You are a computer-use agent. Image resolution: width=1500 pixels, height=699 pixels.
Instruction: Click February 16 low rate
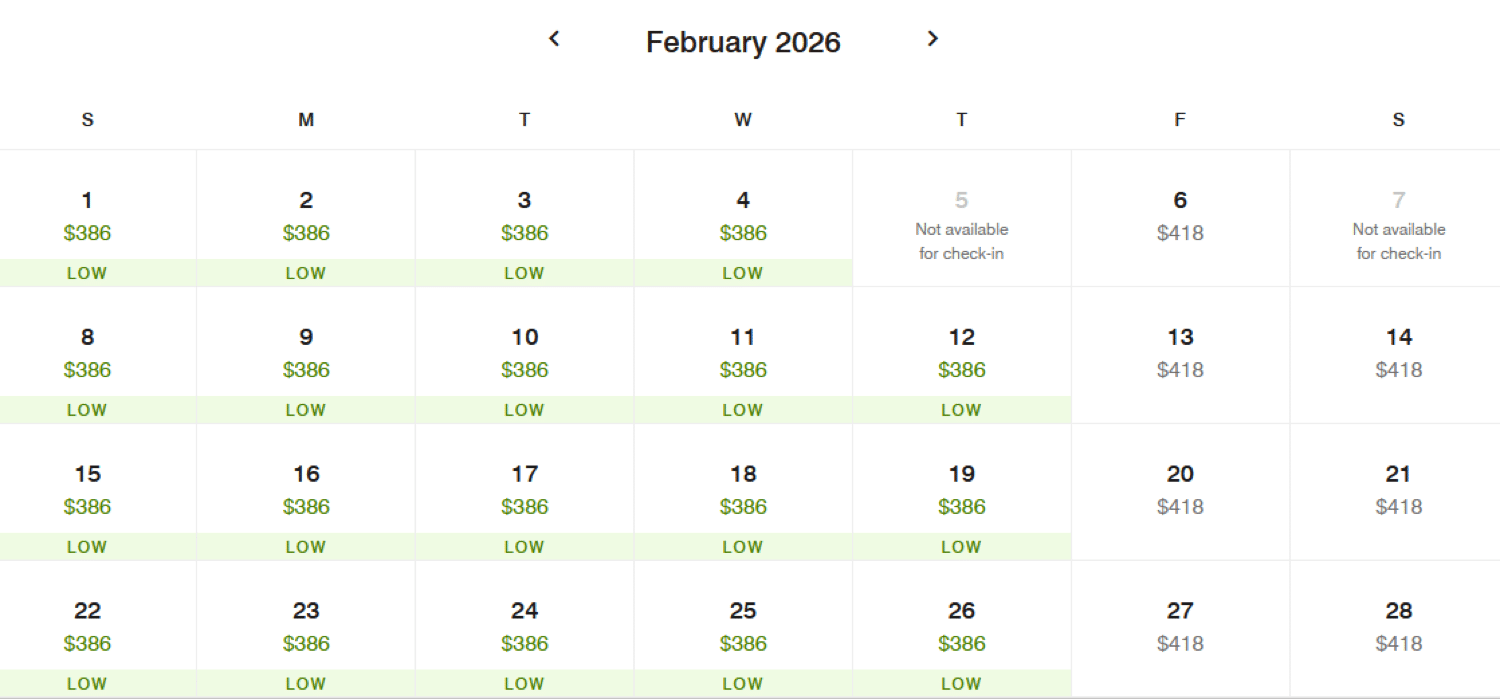(x=306, y=492)
